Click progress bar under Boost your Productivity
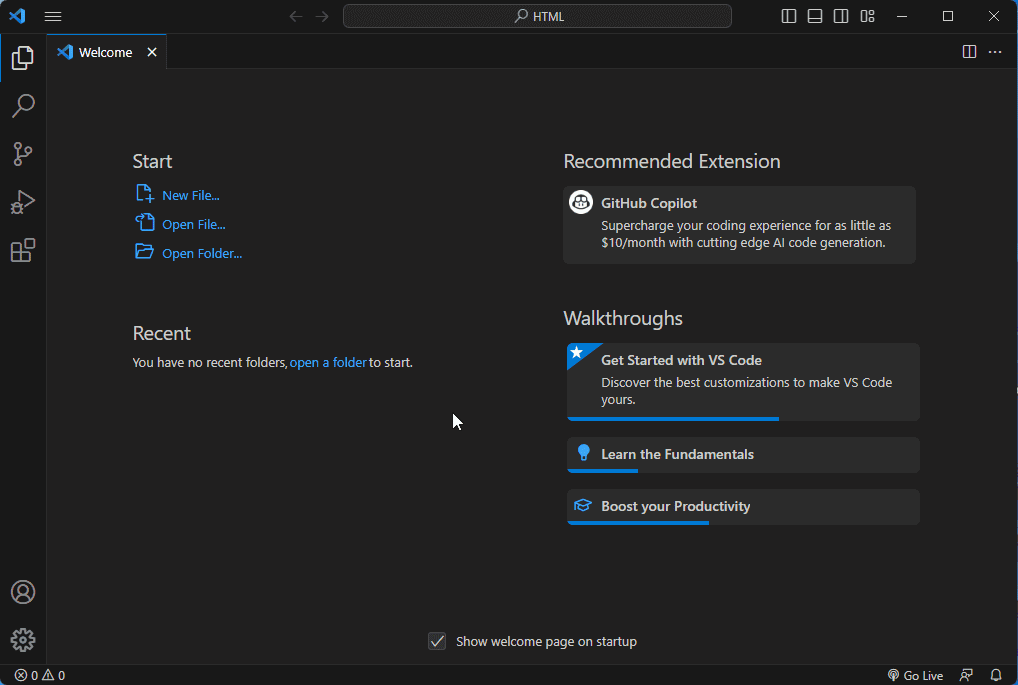The height and width of the screenshot is (685, 1018). click(x=638, y=523)
